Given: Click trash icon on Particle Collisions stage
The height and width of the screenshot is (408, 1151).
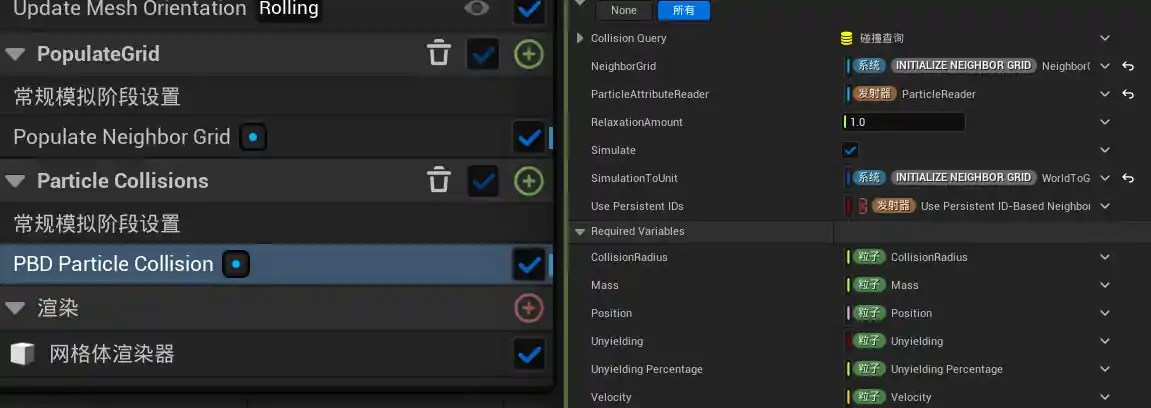Looking at the screenshot, I should [x=439, y=181].
